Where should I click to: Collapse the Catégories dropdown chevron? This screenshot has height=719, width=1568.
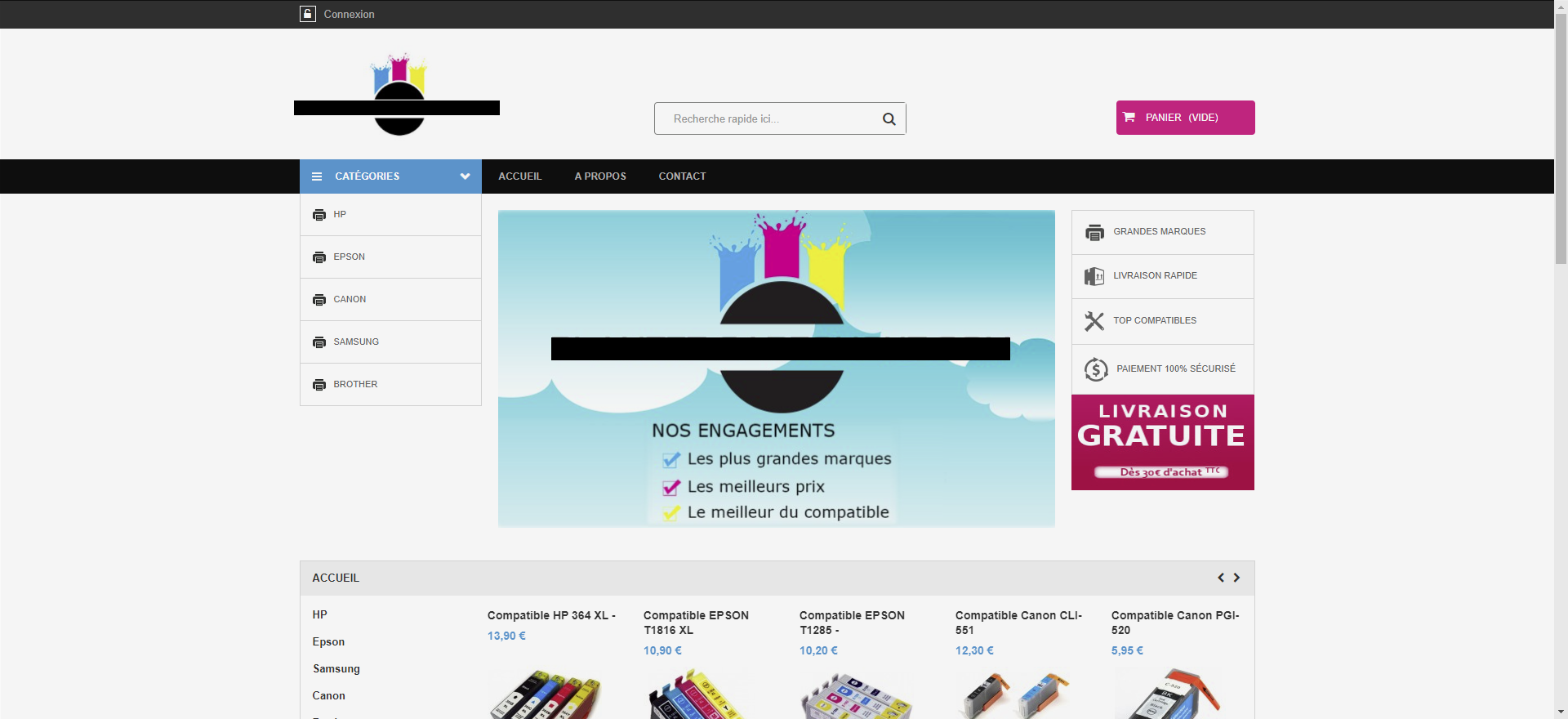(x=465, y=176)
